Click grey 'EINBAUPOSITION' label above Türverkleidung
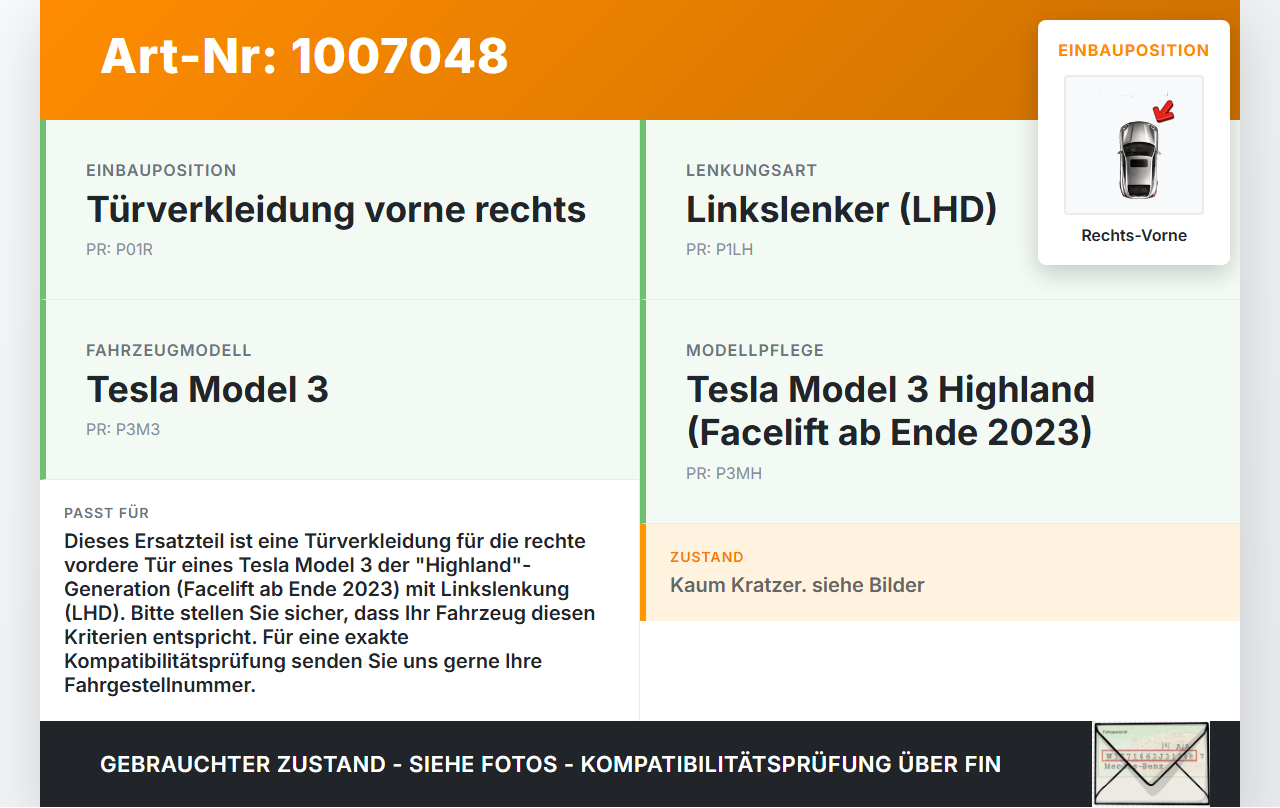The height and width of the screenshot is (808, 1280). (x=161, y=171)
